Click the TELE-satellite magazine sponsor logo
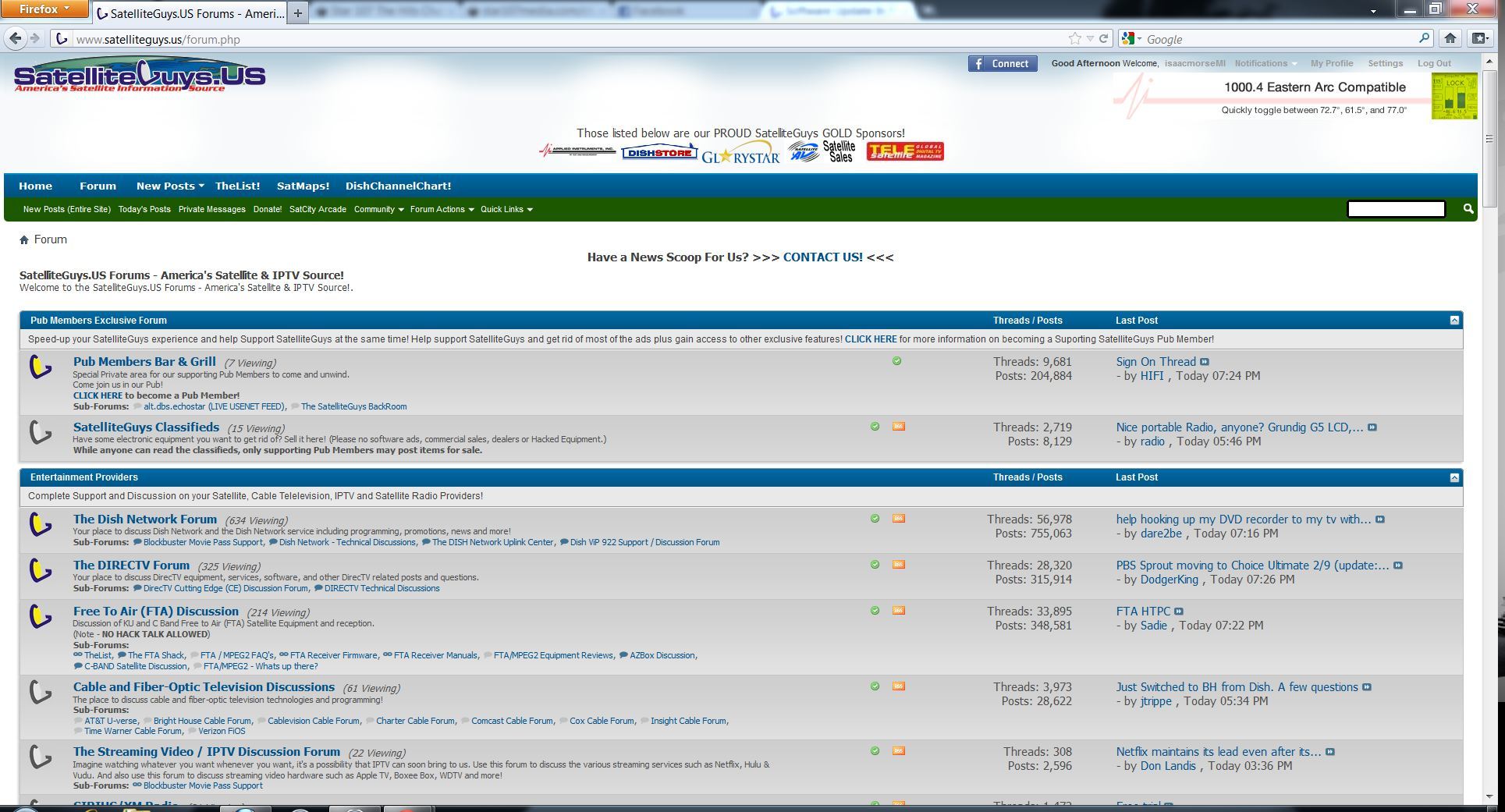 coord(905,151)
